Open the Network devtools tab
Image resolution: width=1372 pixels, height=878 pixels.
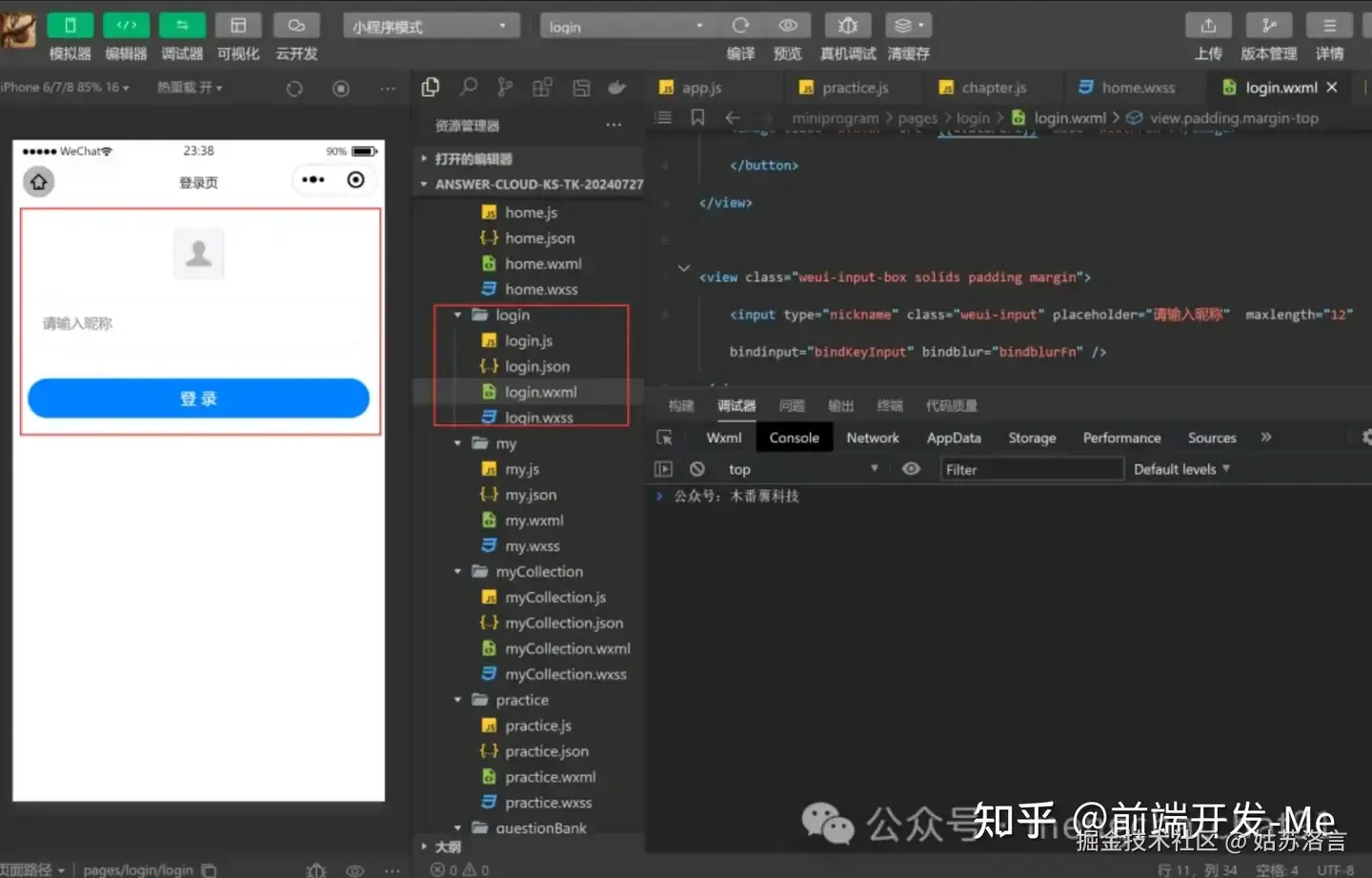click(x=873, y=438)
